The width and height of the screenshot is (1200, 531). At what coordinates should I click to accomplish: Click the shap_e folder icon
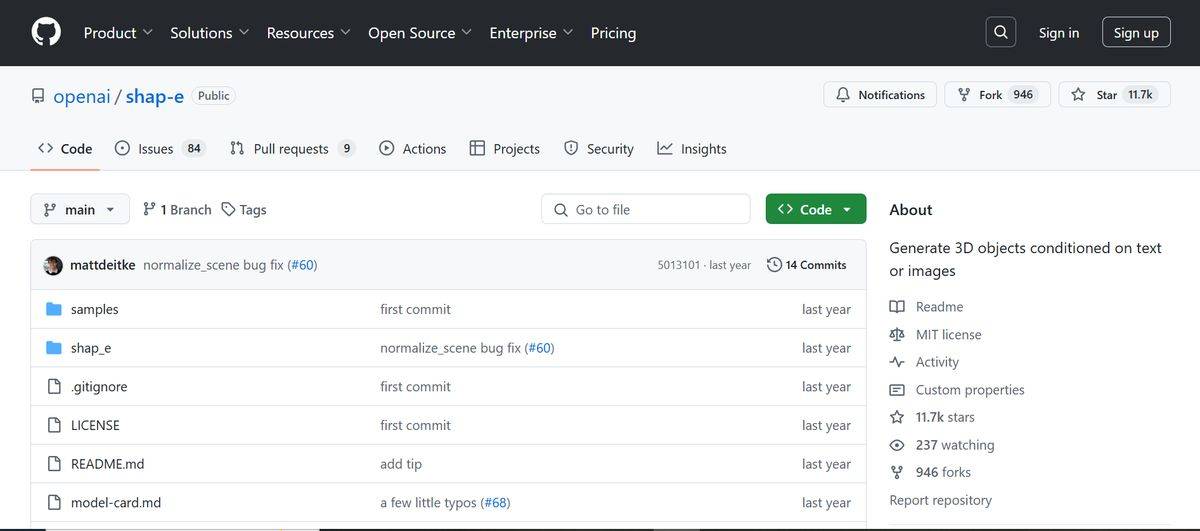tap(54, 348)
